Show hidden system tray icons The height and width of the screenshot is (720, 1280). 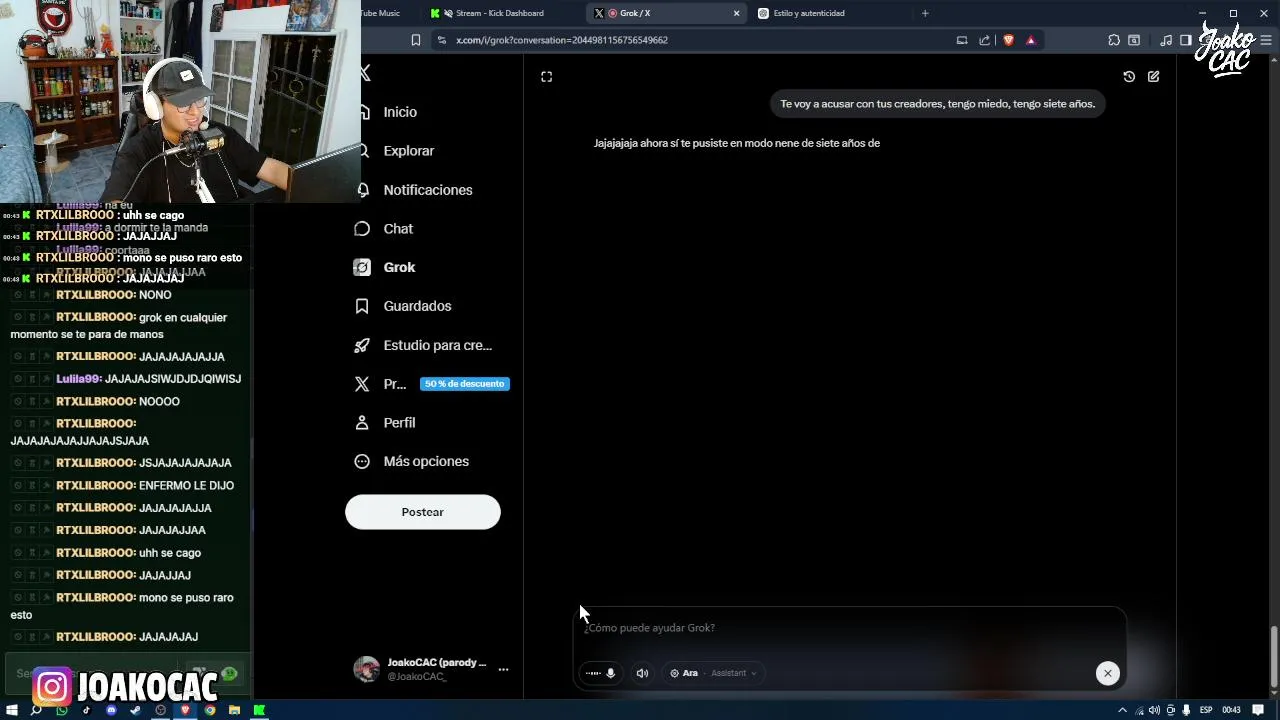point(1122,710)
